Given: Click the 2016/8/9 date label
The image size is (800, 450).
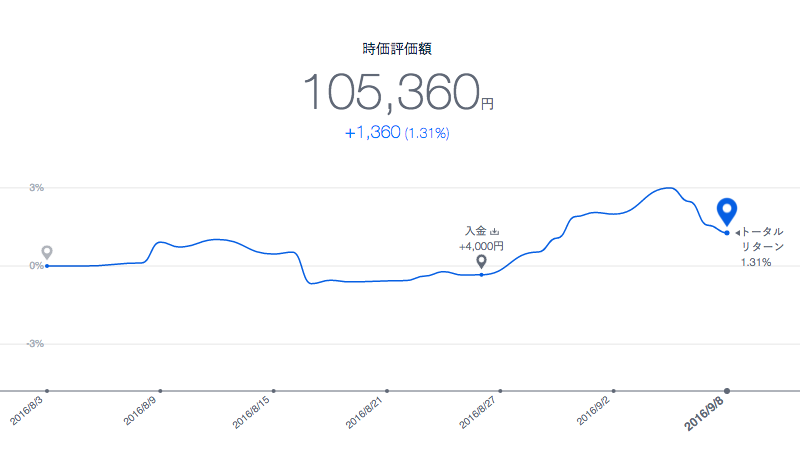Looking at the screenshot, I should point(140,411).
